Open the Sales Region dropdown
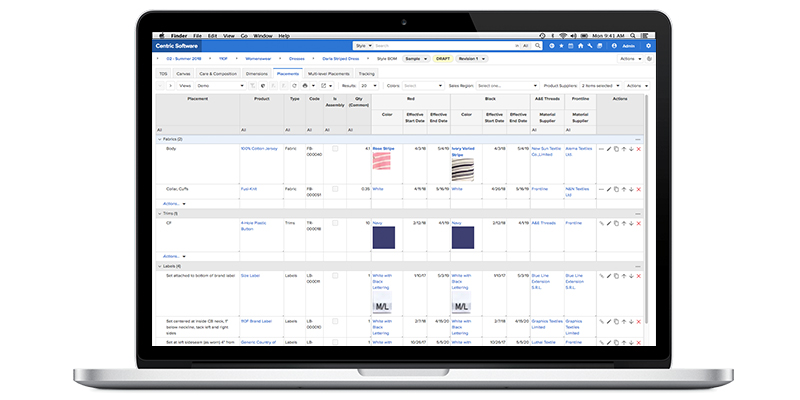This screenshot has height=400, width=800. 506,86
